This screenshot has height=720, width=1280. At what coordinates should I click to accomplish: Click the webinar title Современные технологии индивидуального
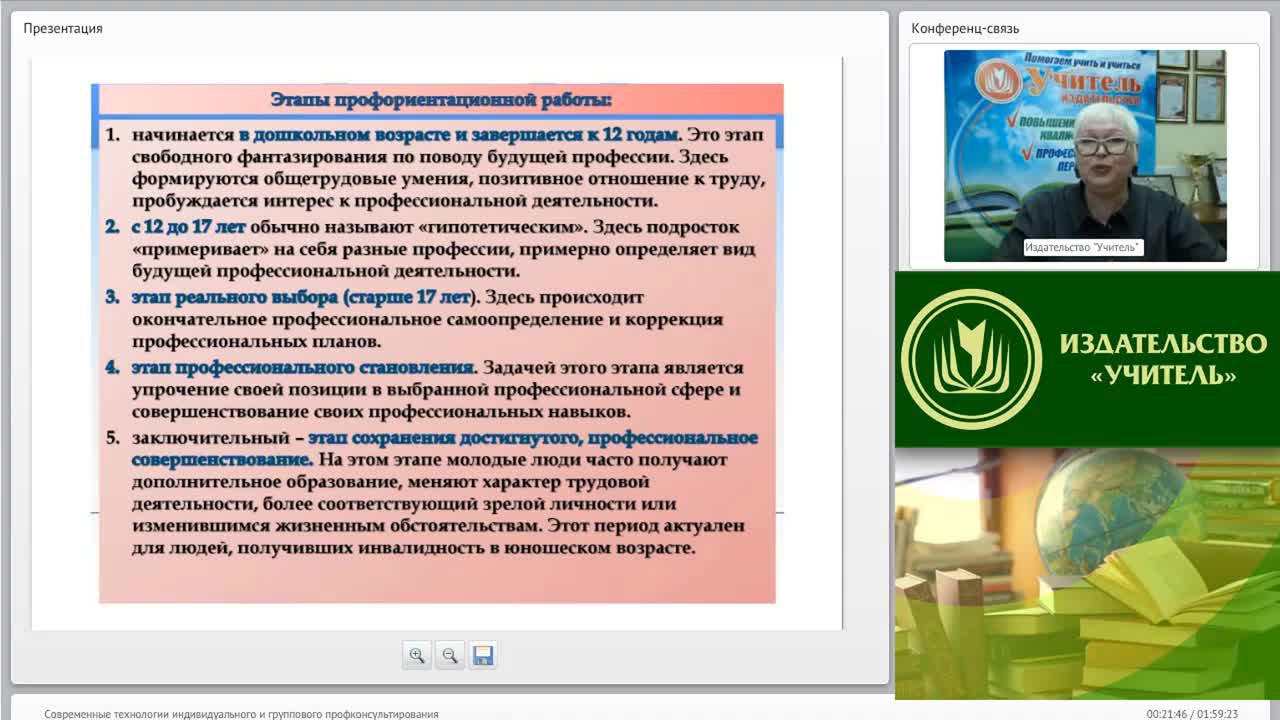(241, 714)
